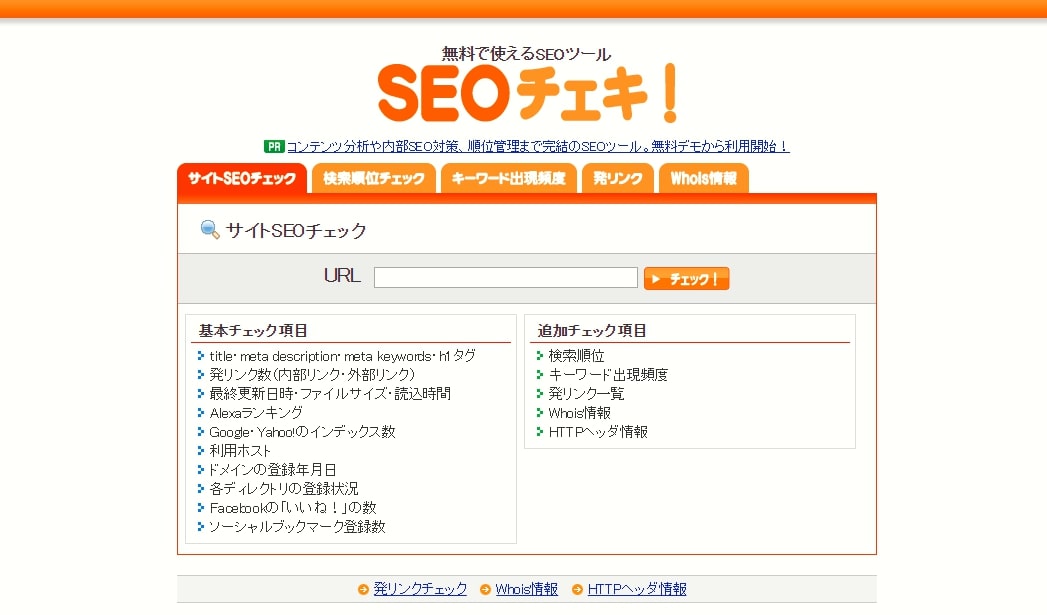1047x615 pixels.
Task: Click 最終更新日時・ファイルサイズ・読込時間 item
Action: tap(330, 394)
